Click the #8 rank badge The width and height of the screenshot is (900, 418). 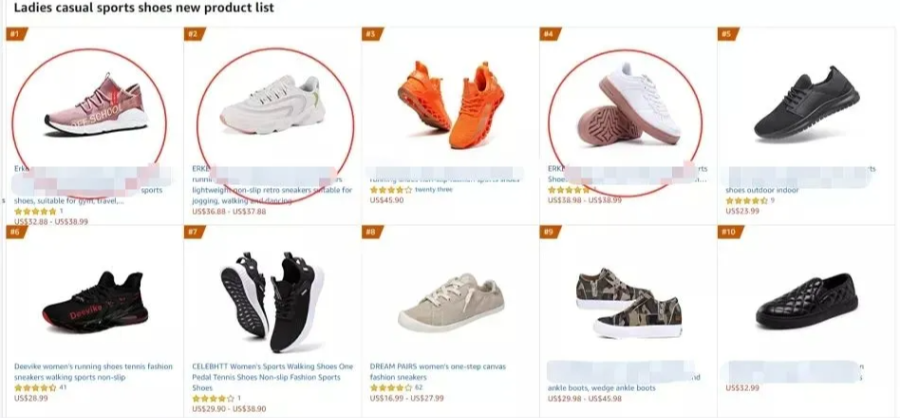pos(370,232)
